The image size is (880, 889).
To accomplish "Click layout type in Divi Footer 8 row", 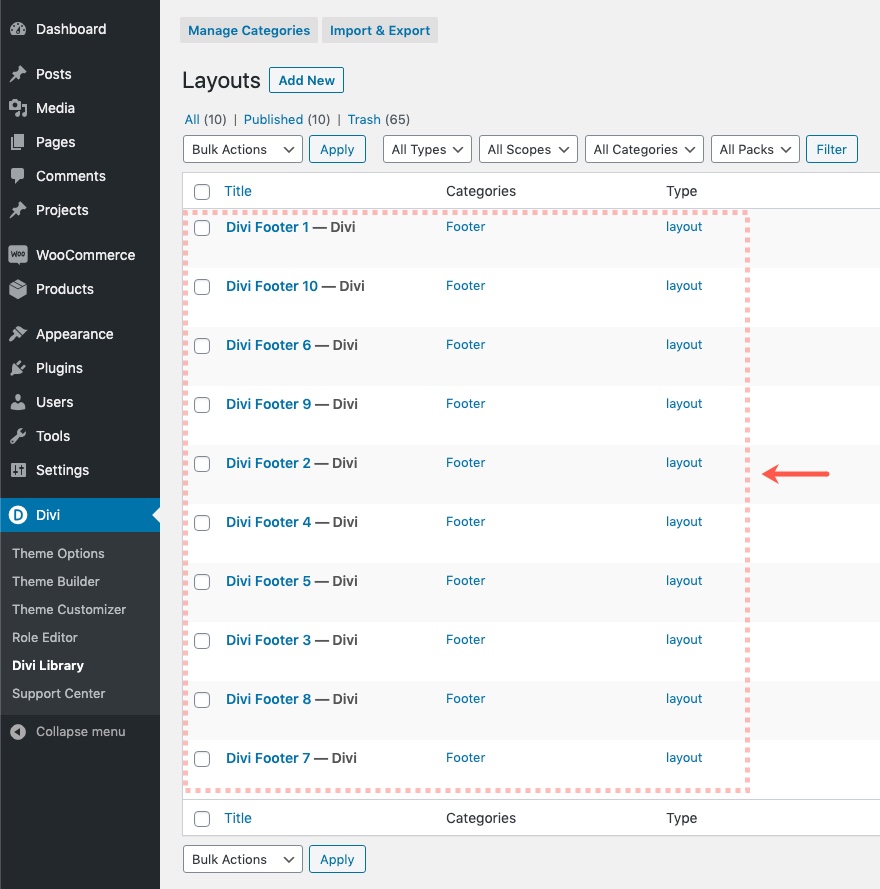I will (684, 698).
